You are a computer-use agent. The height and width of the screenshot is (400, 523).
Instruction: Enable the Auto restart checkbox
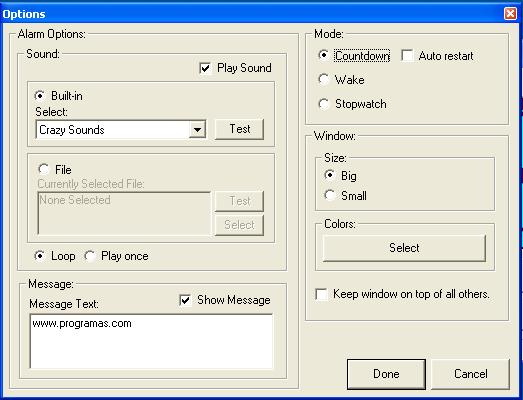click(x=407, y=55)
